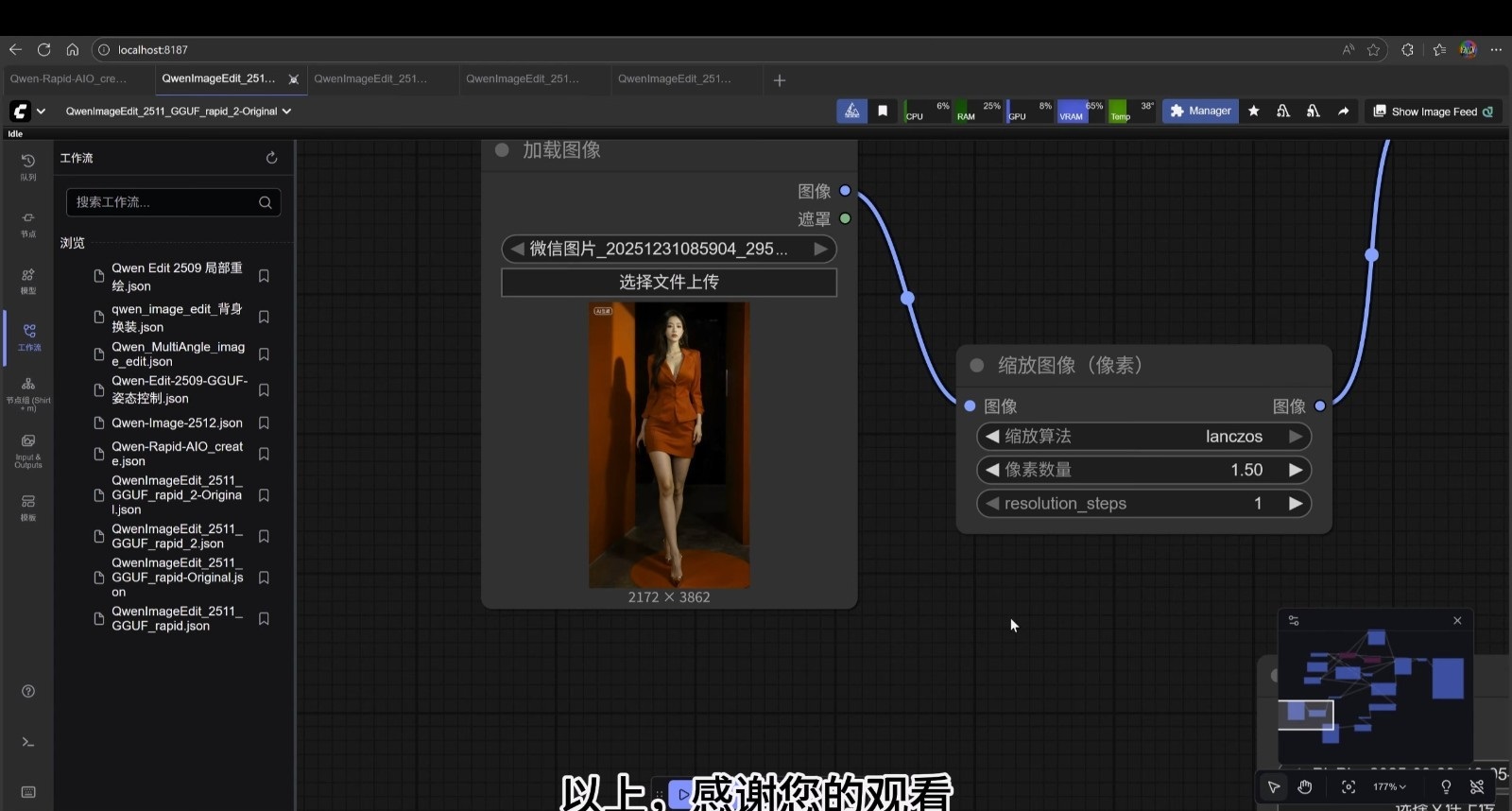This screenshot has width=1512, height=811.
Task: Open the Manager button in toolbar
Action: coord(1200,112)
